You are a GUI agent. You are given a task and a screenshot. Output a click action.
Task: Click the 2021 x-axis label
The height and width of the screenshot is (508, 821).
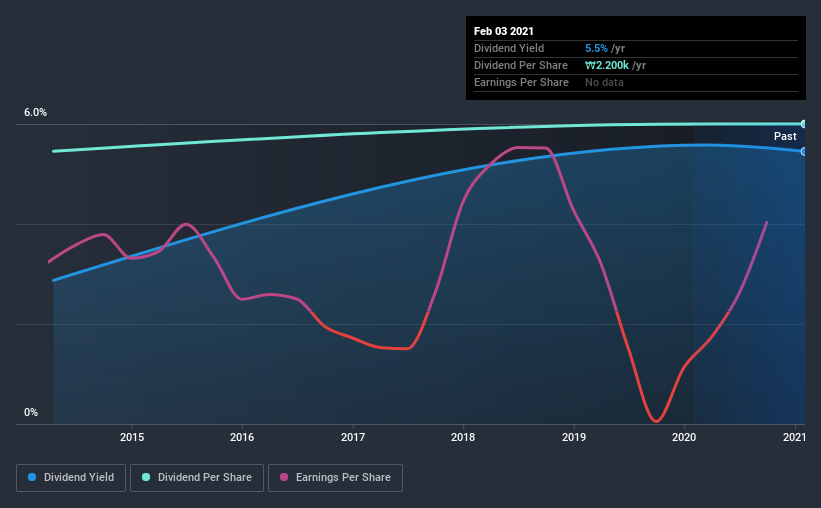(794, 437)
